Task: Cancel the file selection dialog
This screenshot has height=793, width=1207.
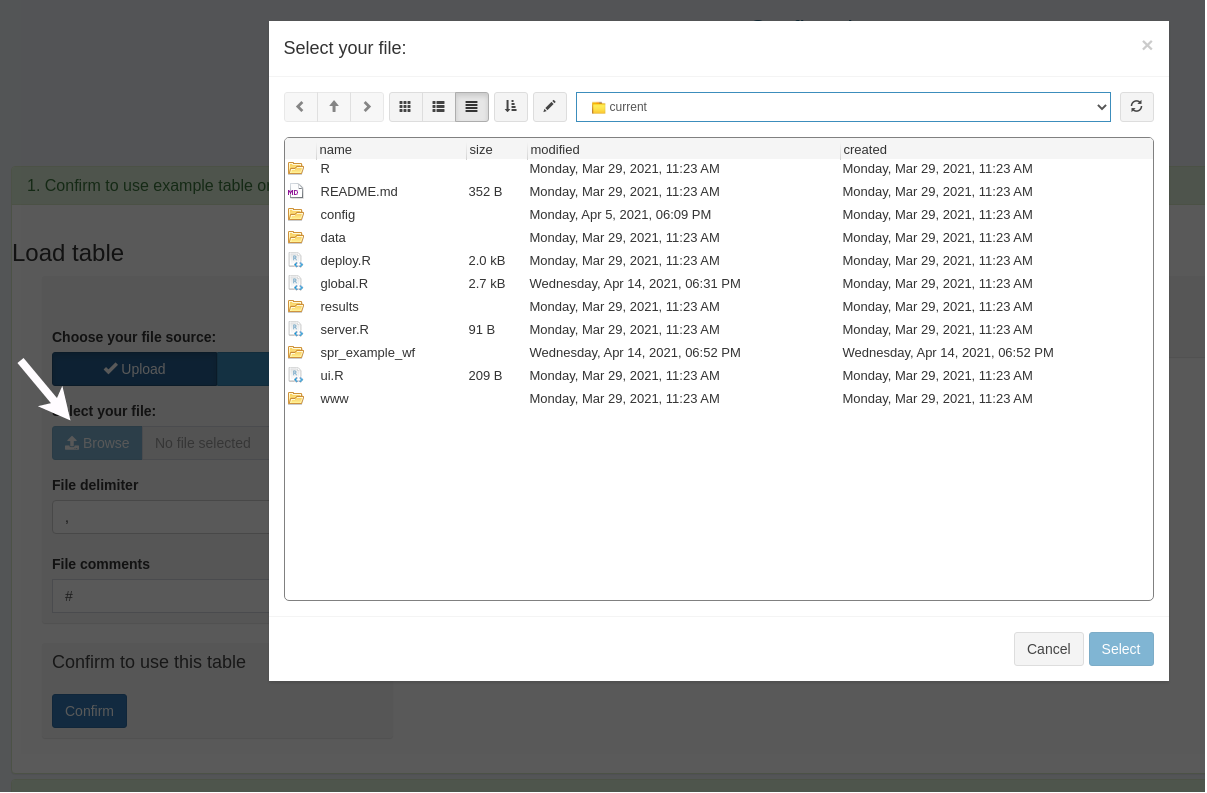Action: pos(1049,649)
